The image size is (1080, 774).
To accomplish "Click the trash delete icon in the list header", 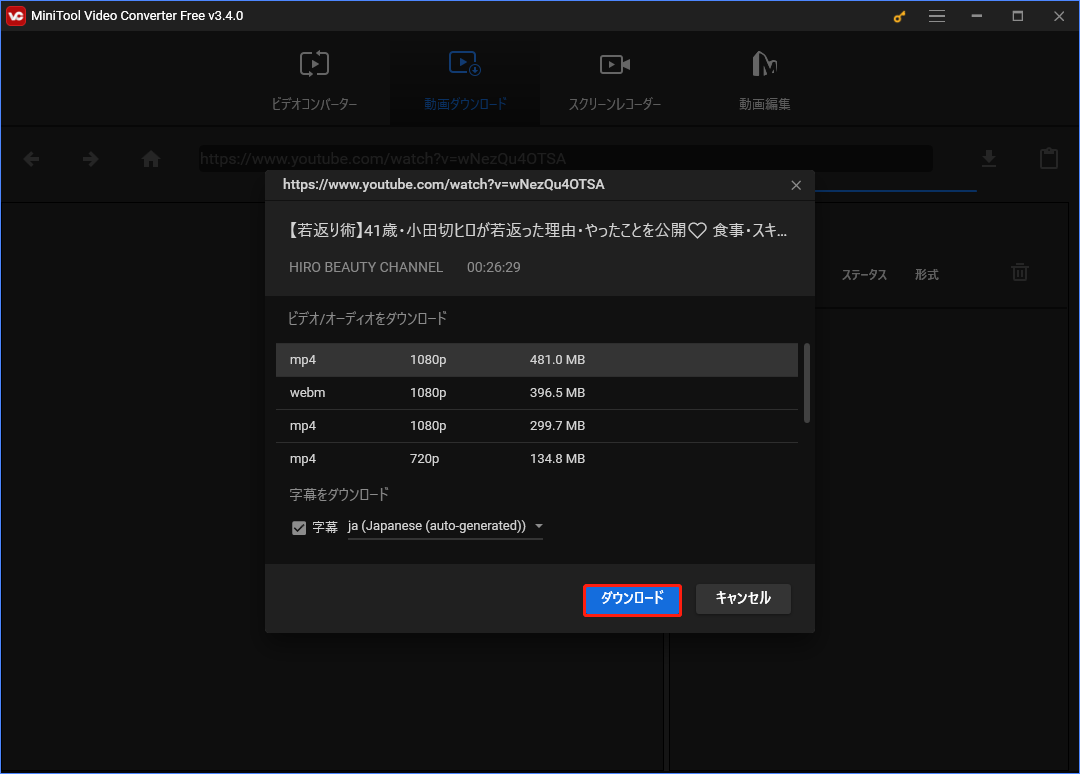I will pyautogui.click(x=1019, y=272).
